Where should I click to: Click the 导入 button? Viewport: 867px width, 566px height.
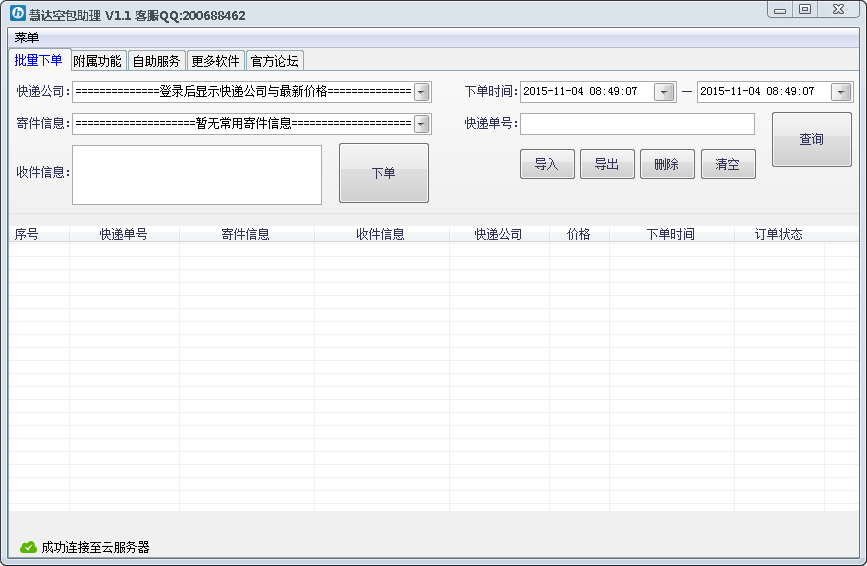pyautogui.click(x=547, y=165)
